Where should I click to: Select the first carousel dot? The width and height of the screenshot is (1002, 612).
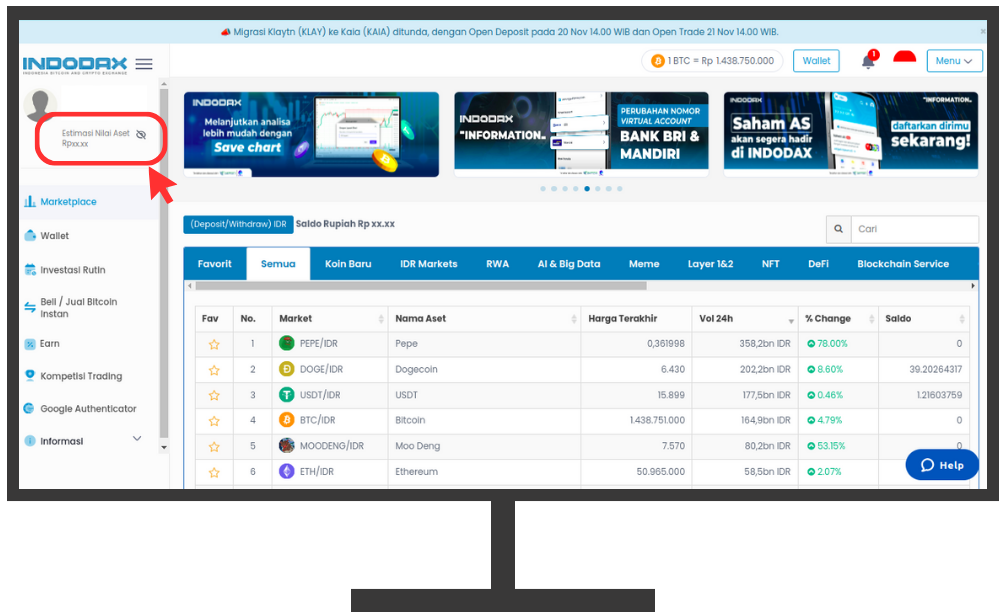coord(543,189)
